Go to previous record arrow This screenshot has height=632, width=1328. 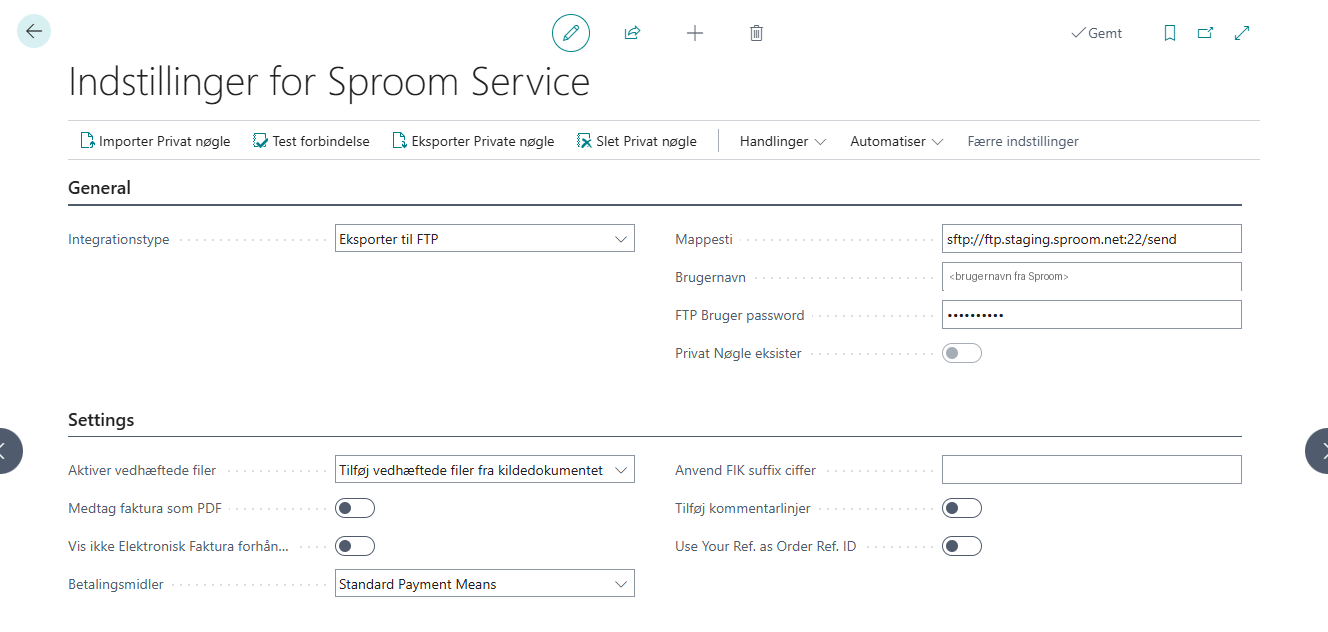[10, 450]
